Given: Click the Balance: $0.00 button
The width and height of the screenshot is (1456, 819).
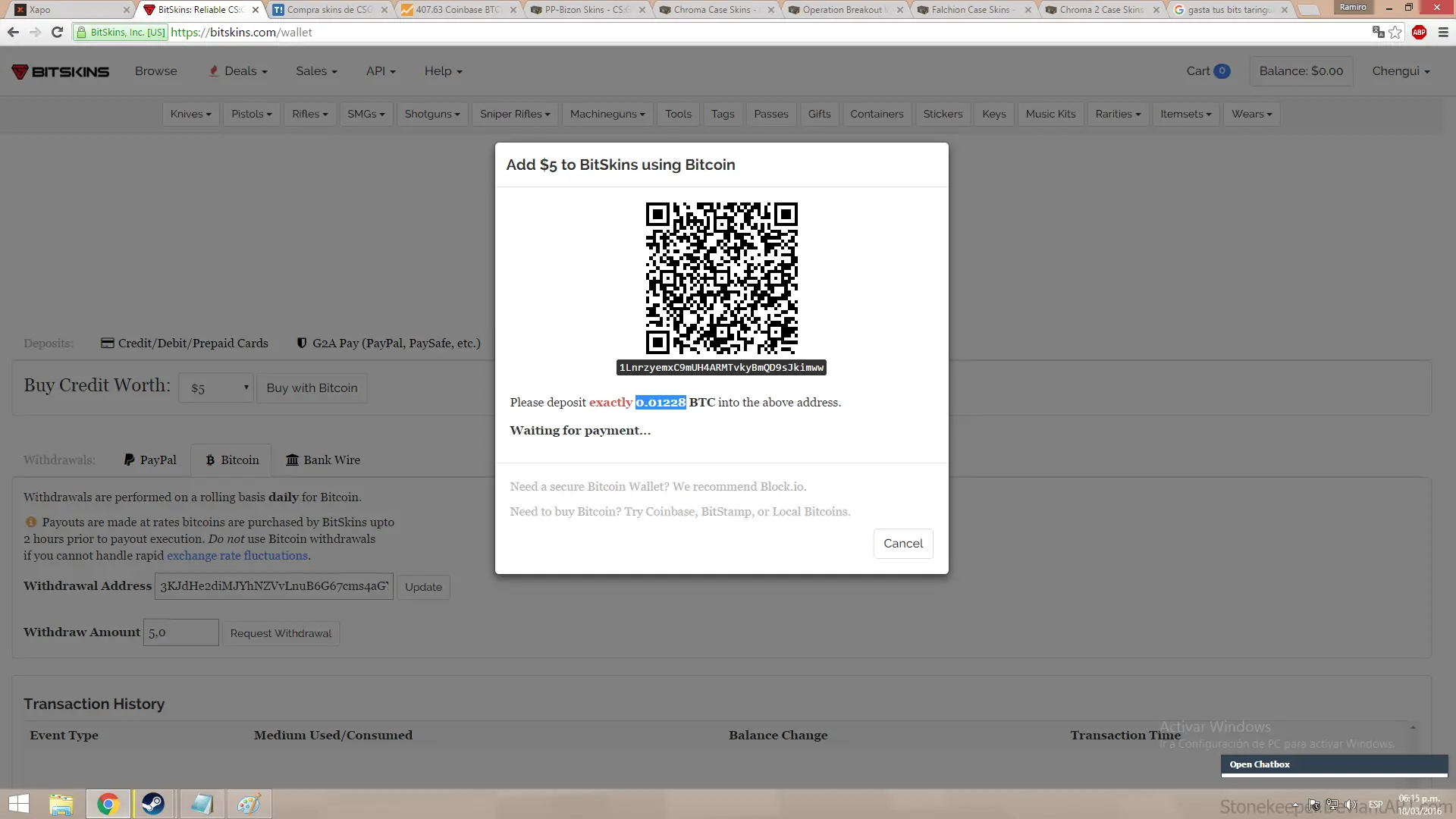Looking at the screenshot, I should tap(1301, 71).
